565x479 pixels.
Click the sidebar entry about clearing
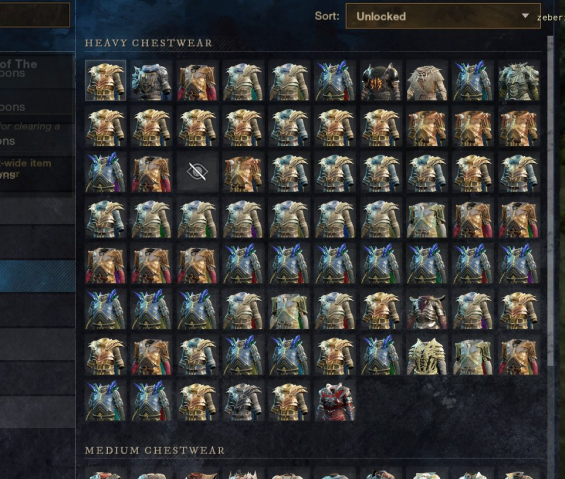(37, 134)
